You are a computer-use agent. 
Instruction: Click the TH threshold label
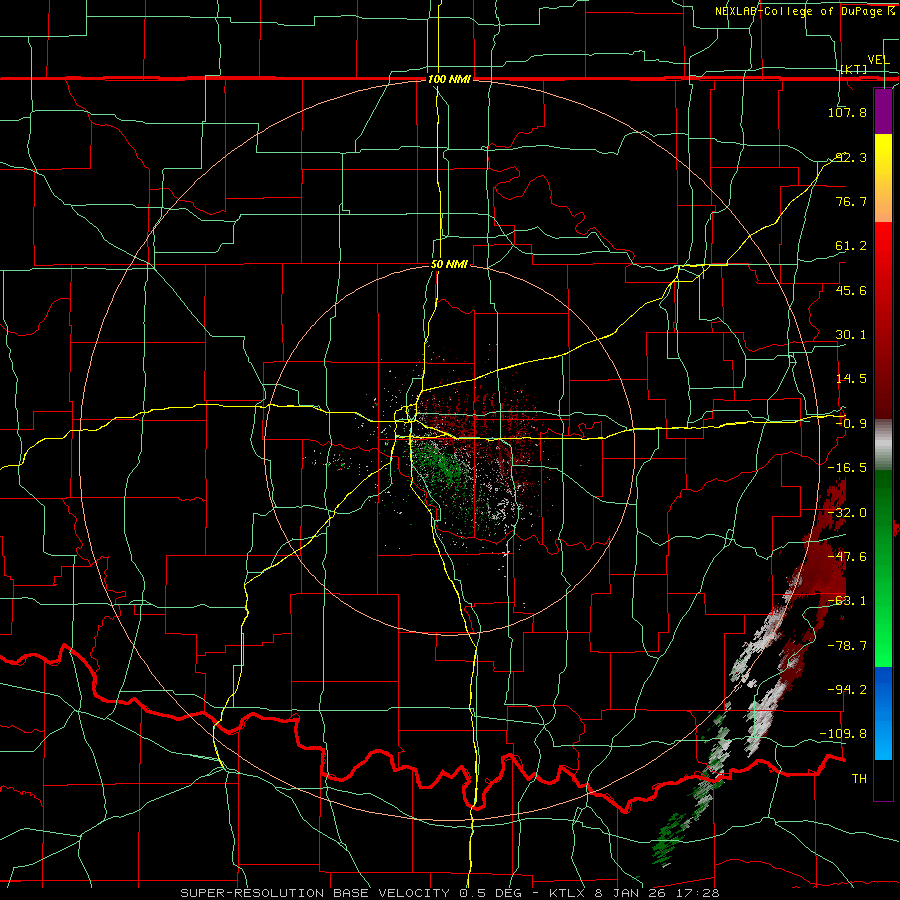[x=859, y=779]
